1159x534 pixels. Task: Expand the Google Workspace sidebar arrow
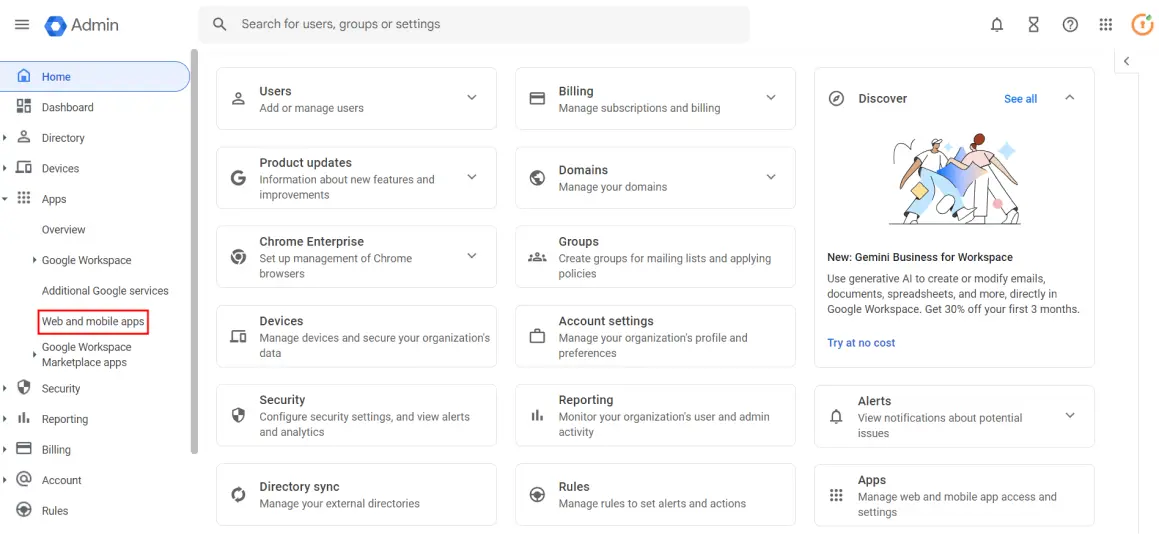(35, 260)
